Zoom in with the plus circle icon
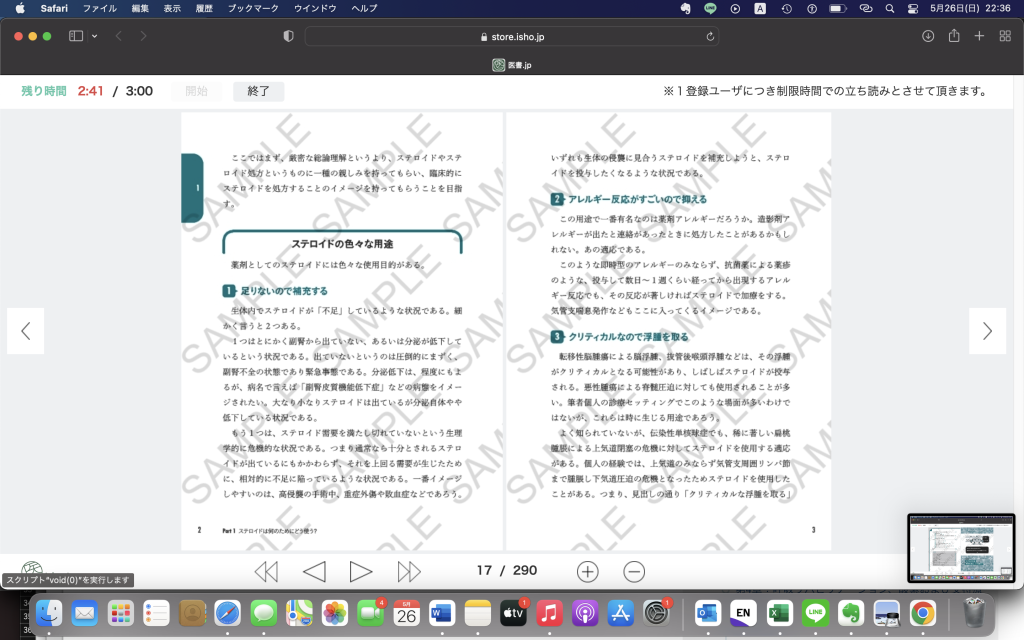 coord(588,571)
